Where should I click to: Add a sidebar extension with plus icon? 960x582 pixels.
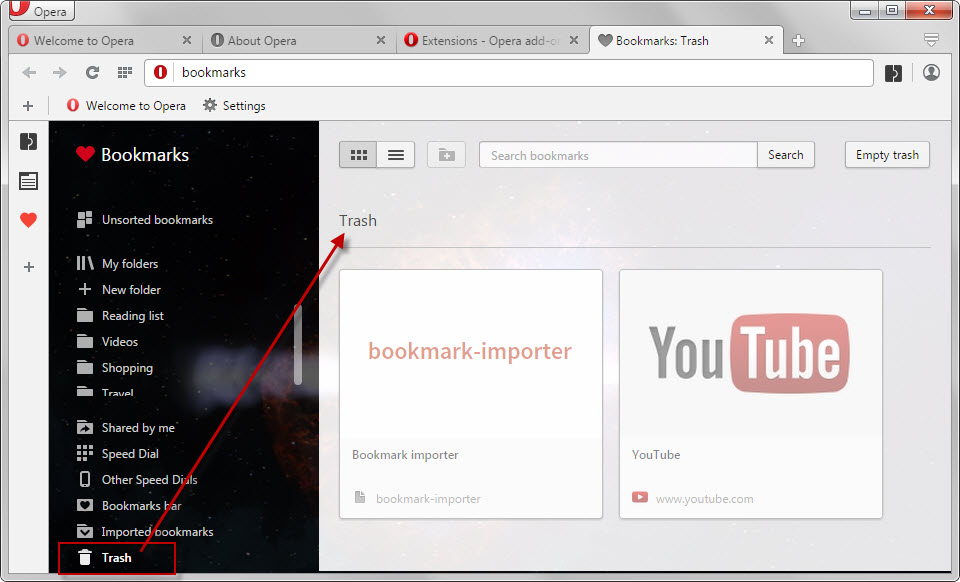point(28,267)
